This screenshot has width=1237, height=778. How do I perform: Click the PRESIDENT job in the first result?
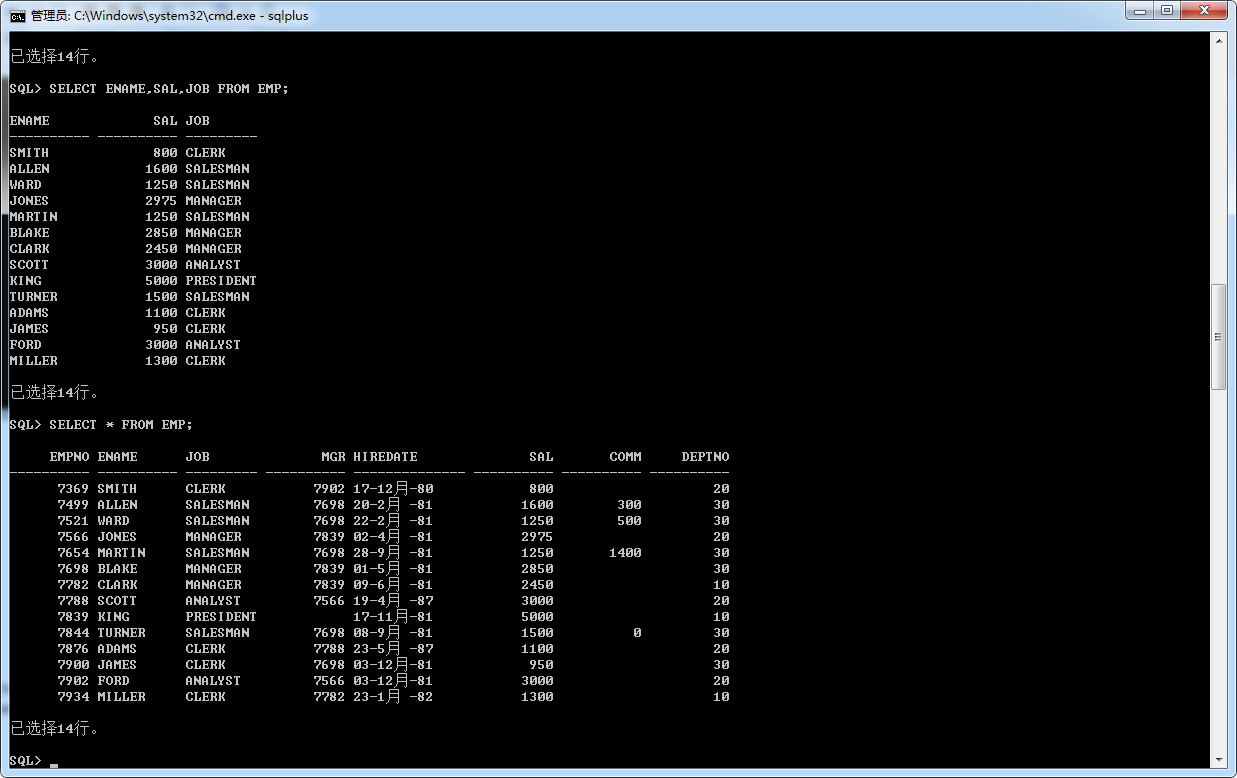click(221, 281)
